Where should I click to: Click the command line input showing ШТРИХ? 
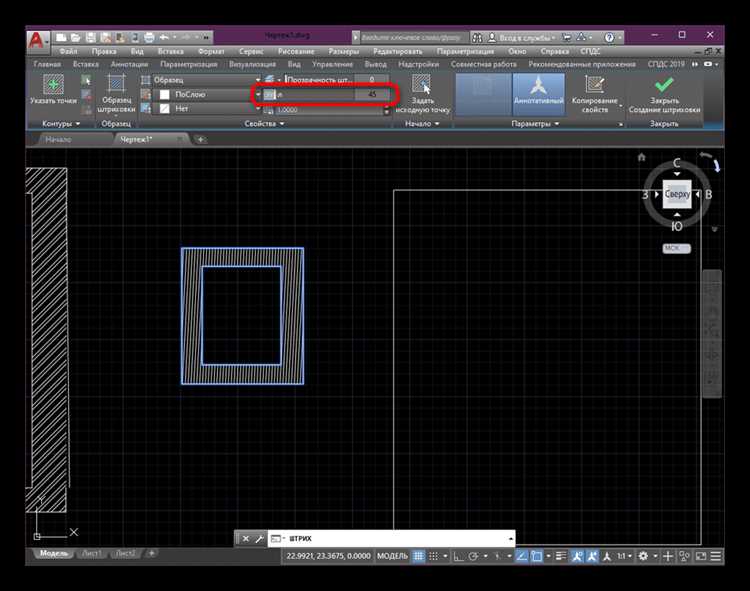coord(391,539)
